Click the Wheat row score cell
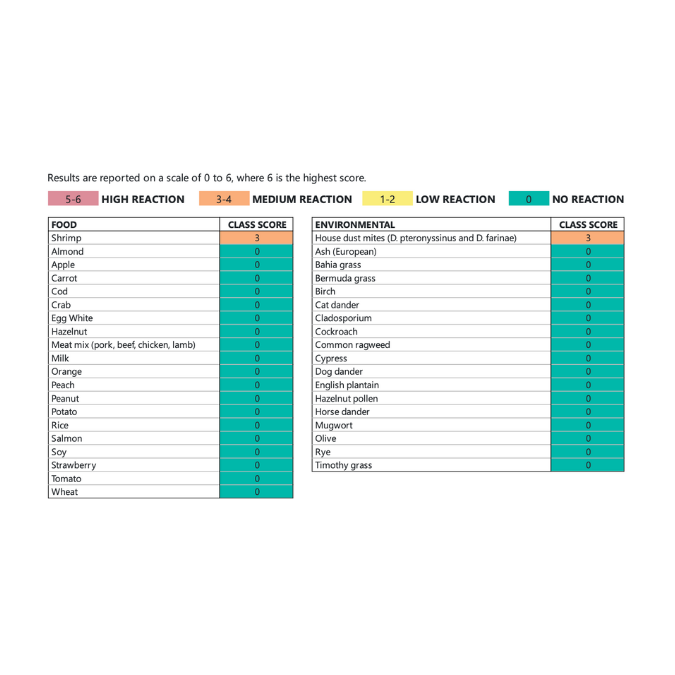675x675 pixels. tap(256, 492)
